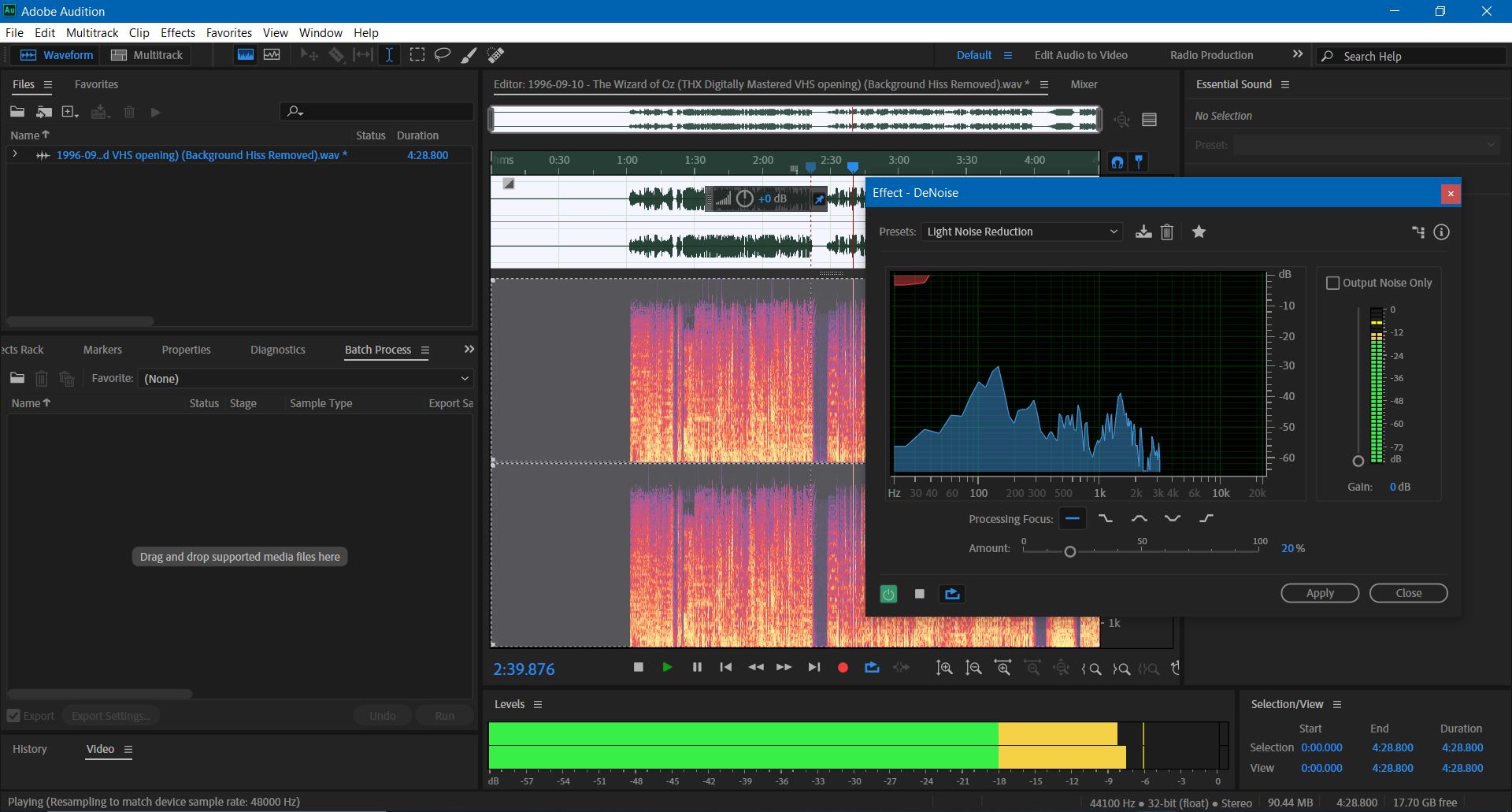Click the Record button in transport
This screenshot has height=812, width=1512.
point(843,668)
